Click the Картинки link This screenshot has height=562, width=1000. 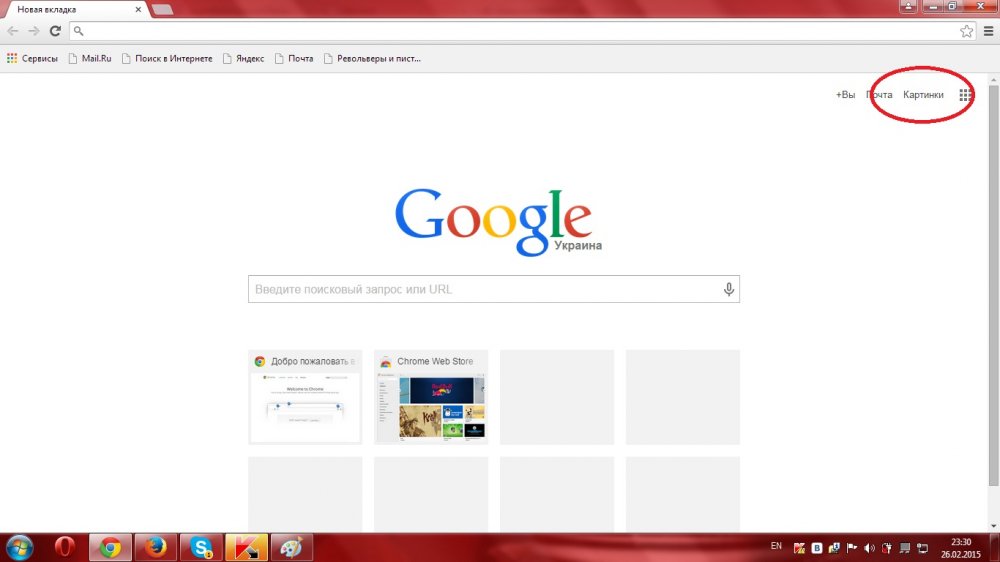pos(923,95)
